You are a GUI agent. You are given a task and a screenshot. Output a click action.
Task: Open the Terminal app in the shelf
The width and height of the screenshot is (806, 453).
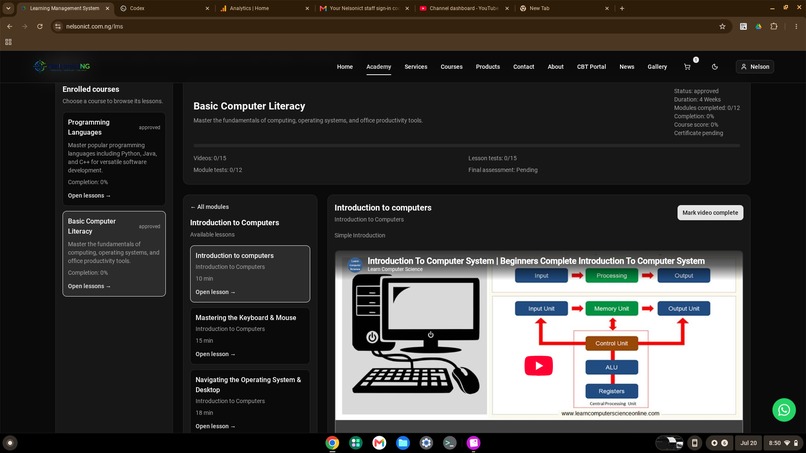point(450,443)
